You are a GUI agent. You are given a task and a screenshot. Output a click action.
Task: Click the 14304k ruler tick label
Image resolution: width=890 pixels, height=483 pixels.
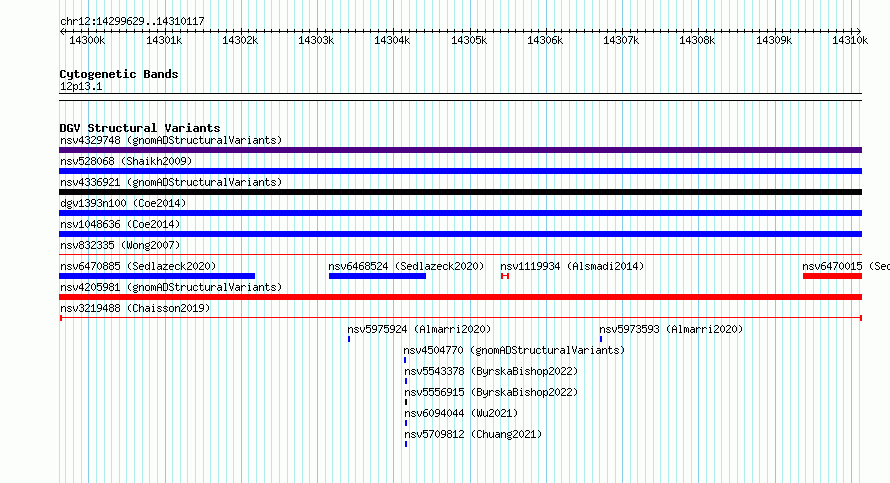[392, 40]
